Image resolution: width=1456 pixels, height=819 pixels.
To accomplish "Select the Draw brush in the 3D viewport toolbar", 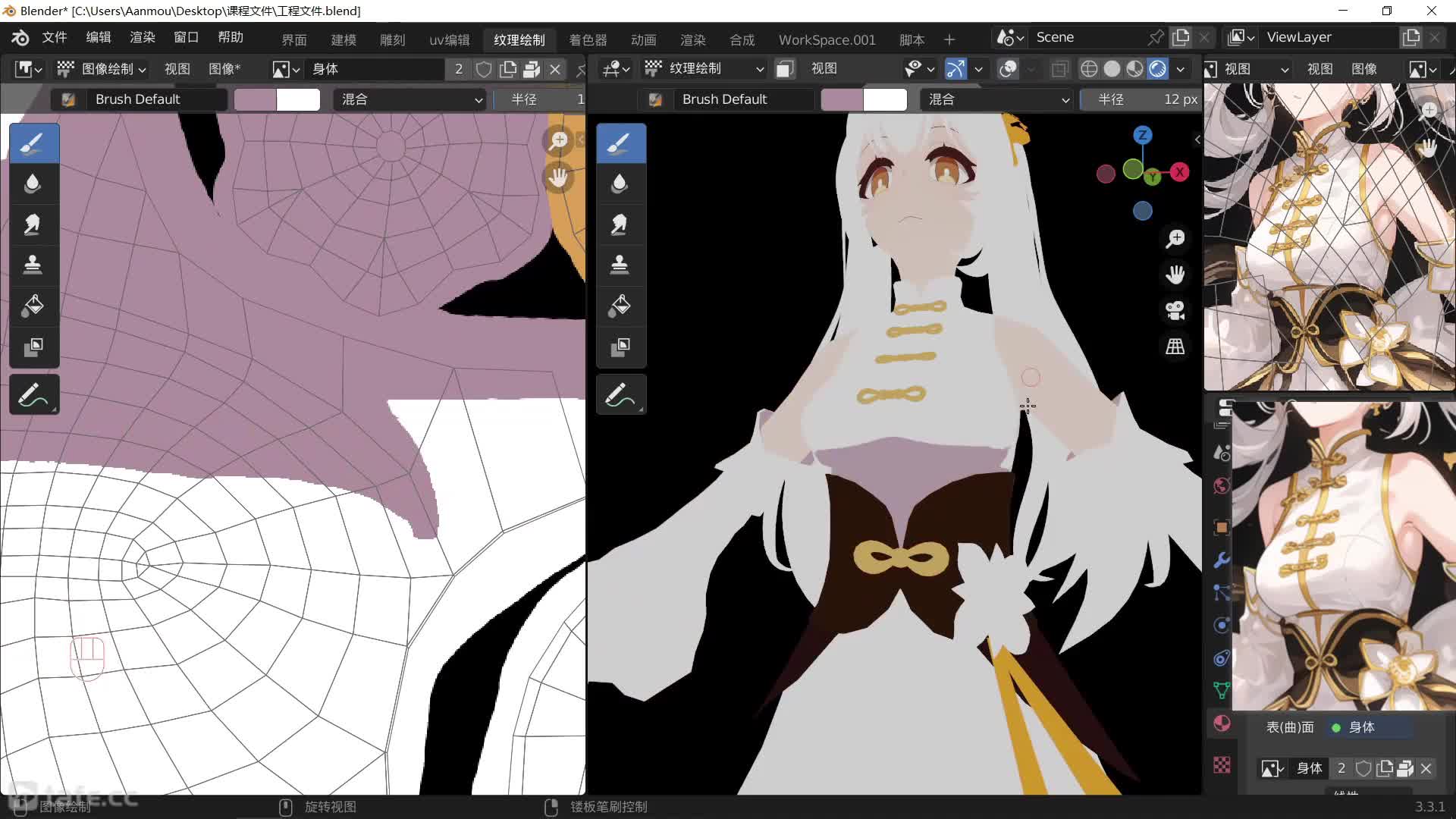I will click(x=621, y=143).
